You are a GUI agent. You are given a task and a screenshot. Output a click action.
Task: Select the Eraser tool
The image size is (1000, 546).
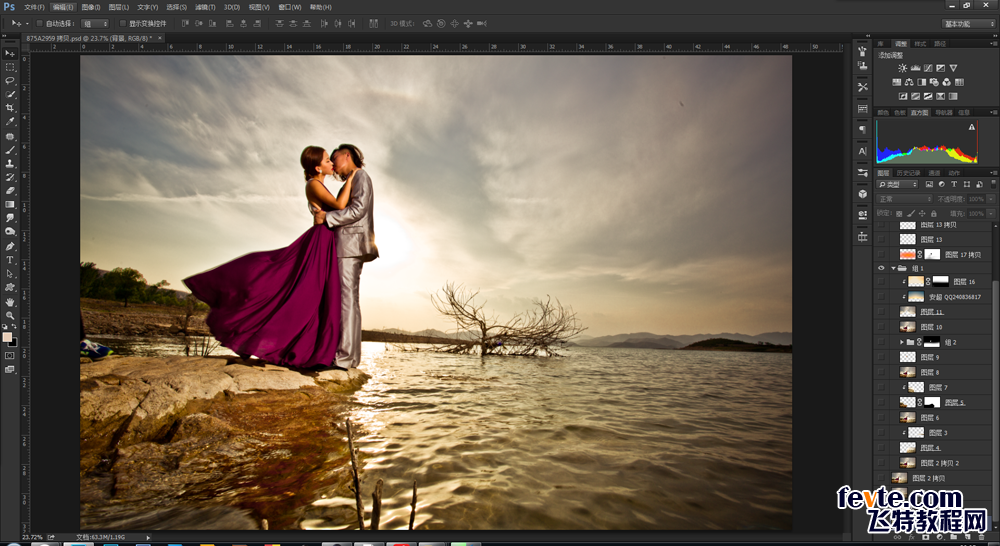[x=10, y=191]
